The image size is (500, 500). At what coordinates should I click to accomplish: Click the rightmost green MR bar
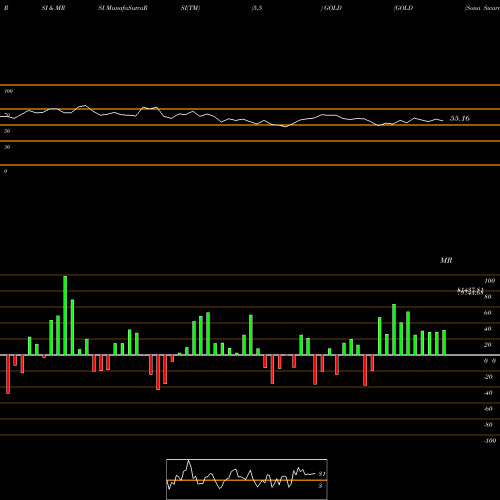pyautogui.click(x=444, y=343)
